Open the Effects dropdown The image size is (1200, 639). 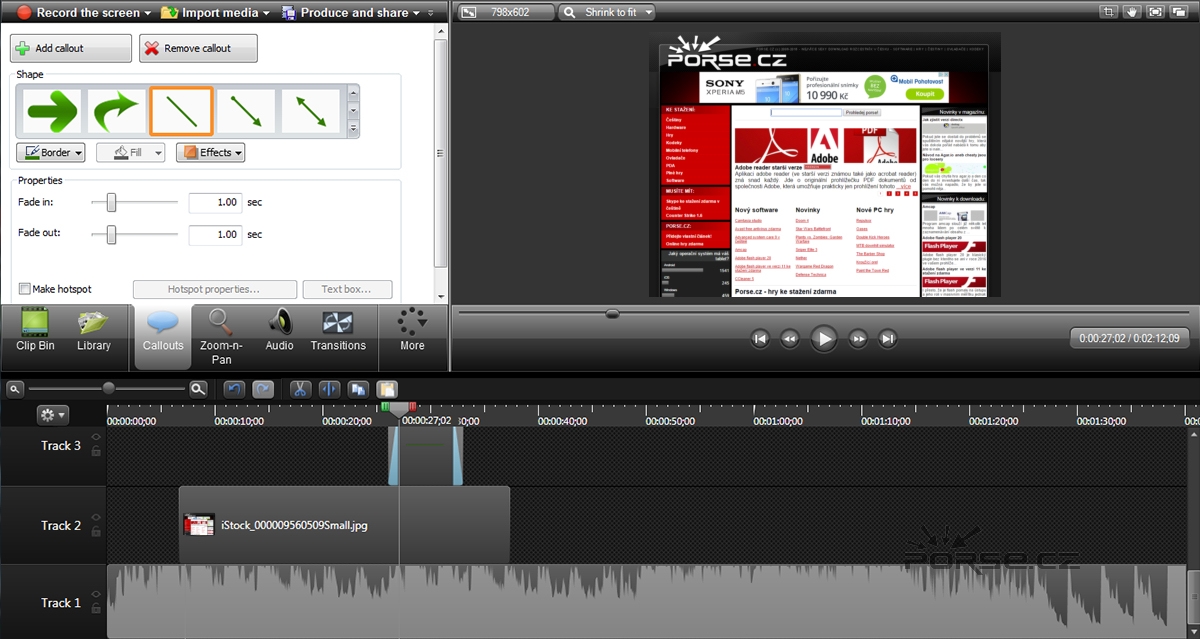click(210, 153)
